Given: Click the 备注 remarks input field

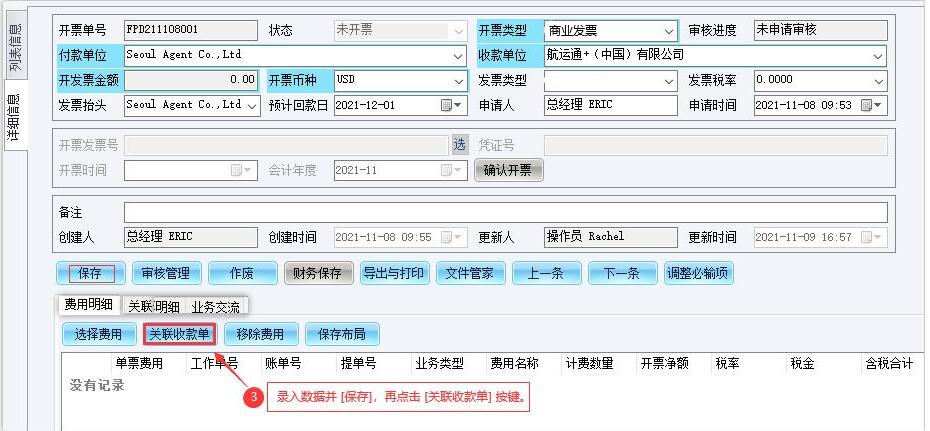Looking at the screenshot, I should tap(505, 212).
